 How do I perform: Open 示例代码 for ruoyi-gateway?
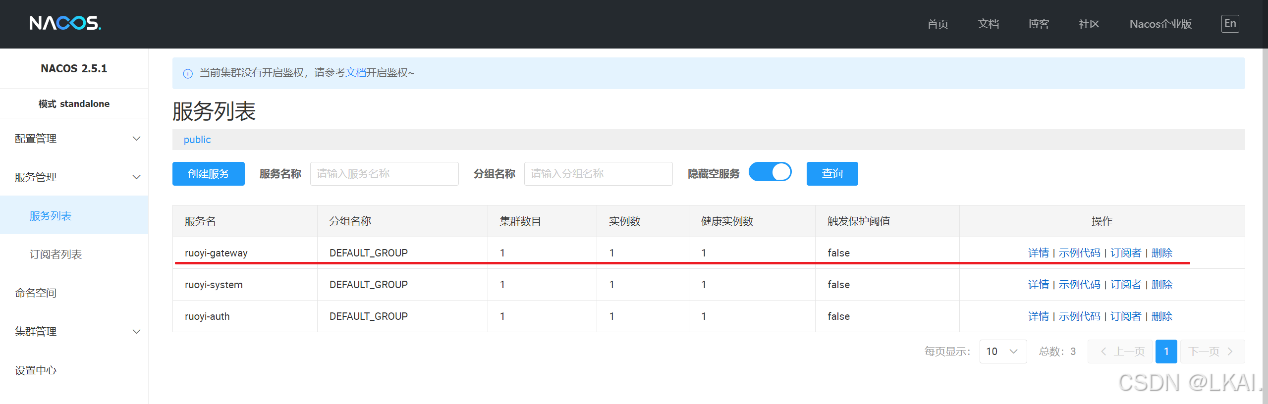coord(1079,253)
